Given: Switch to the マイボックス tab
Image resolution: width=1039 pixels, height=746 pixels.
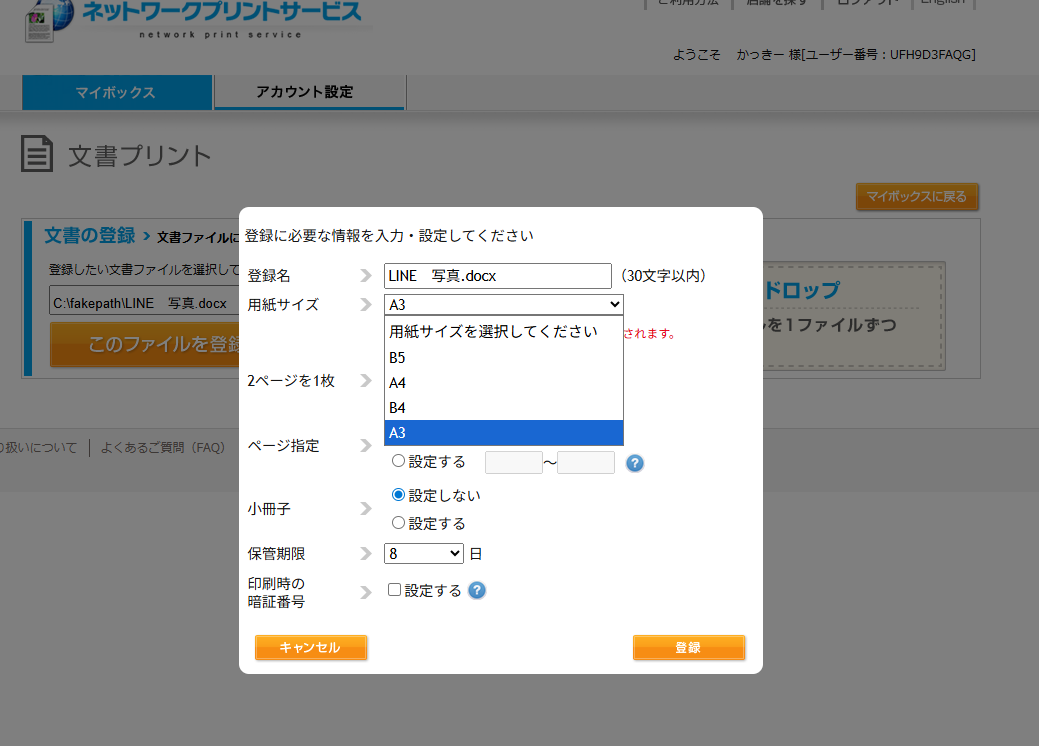Looking at the screenshot, I should [x=116, y=91].
